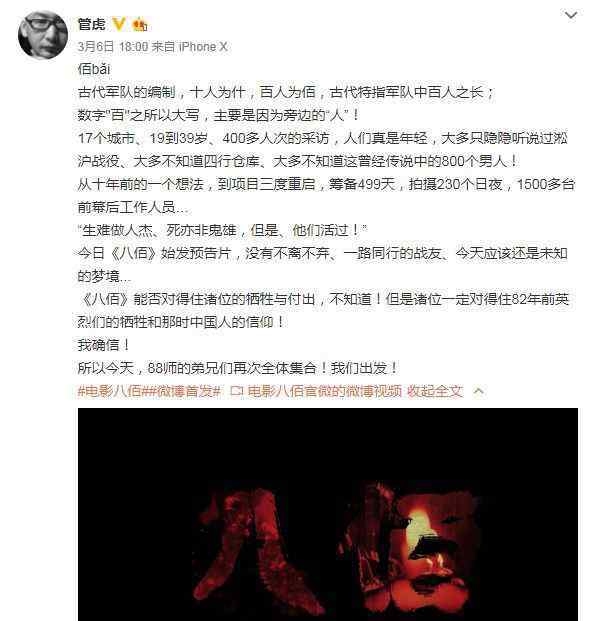Image resolution: width=598 pixels, height=621 pixels.
Task: Click the gold V verified badge
Action: pyautogui.click(x=118, y=24)
